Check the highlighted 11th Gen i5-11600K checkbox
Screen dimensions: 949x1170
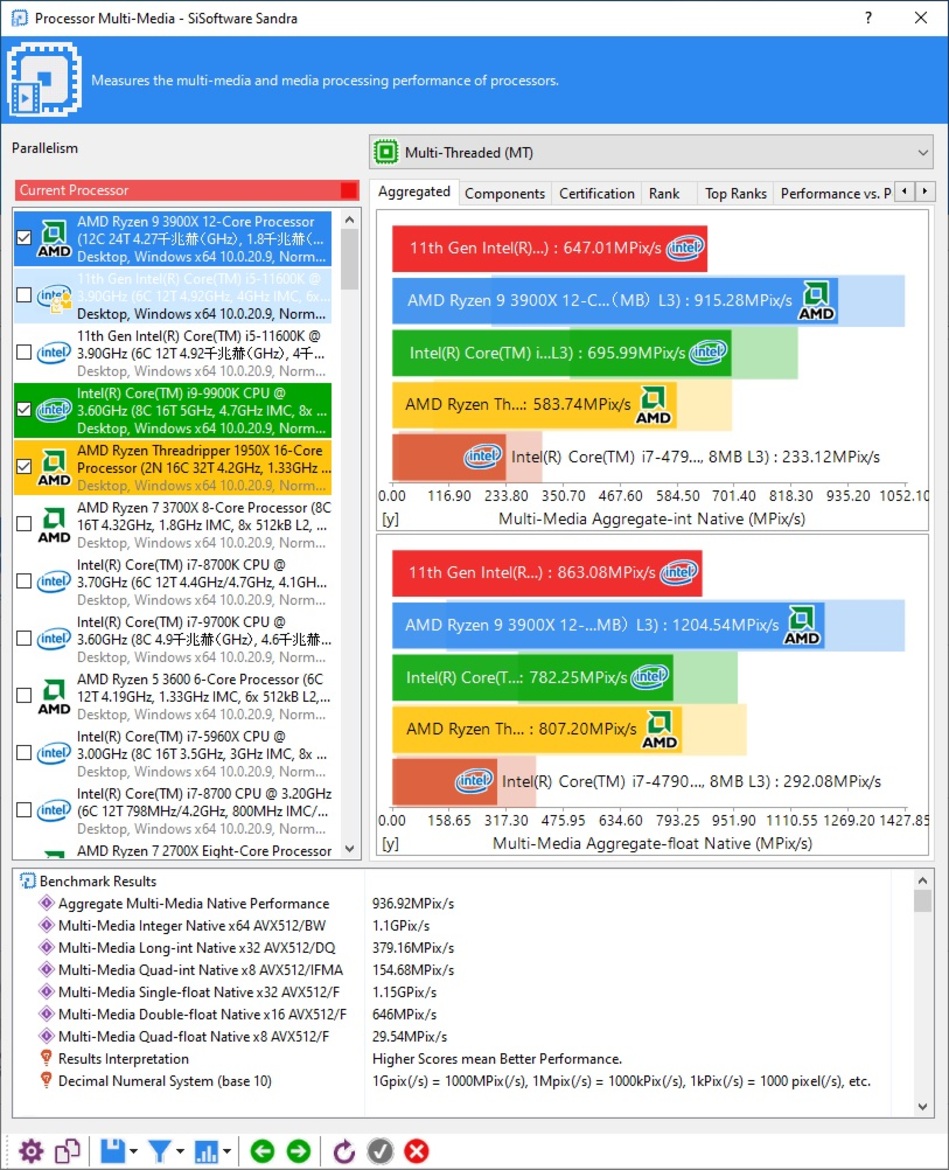[x=24, y=295]
